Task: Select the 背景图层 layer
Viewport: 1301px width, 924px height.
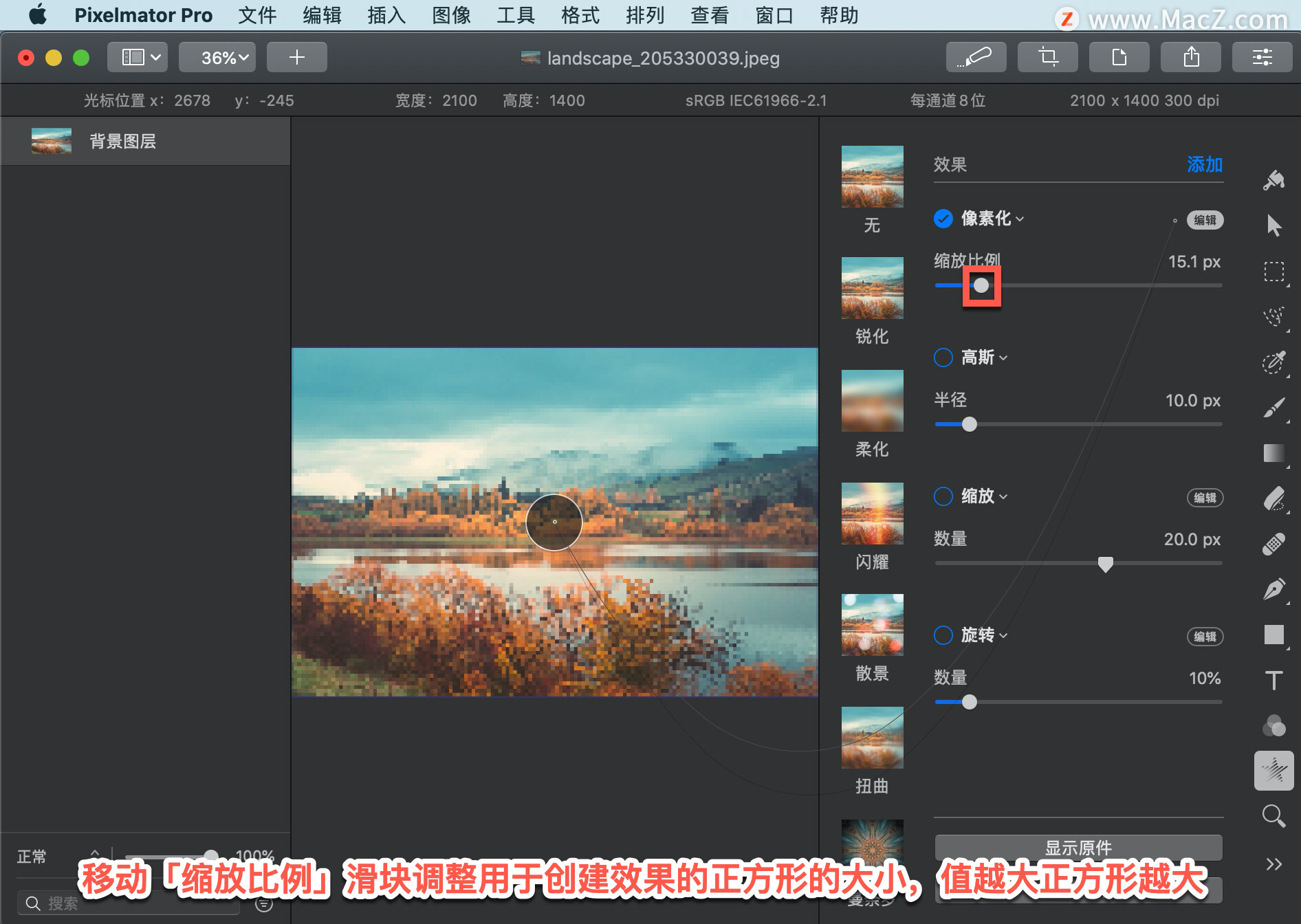Action: click(x=146, y=141)
